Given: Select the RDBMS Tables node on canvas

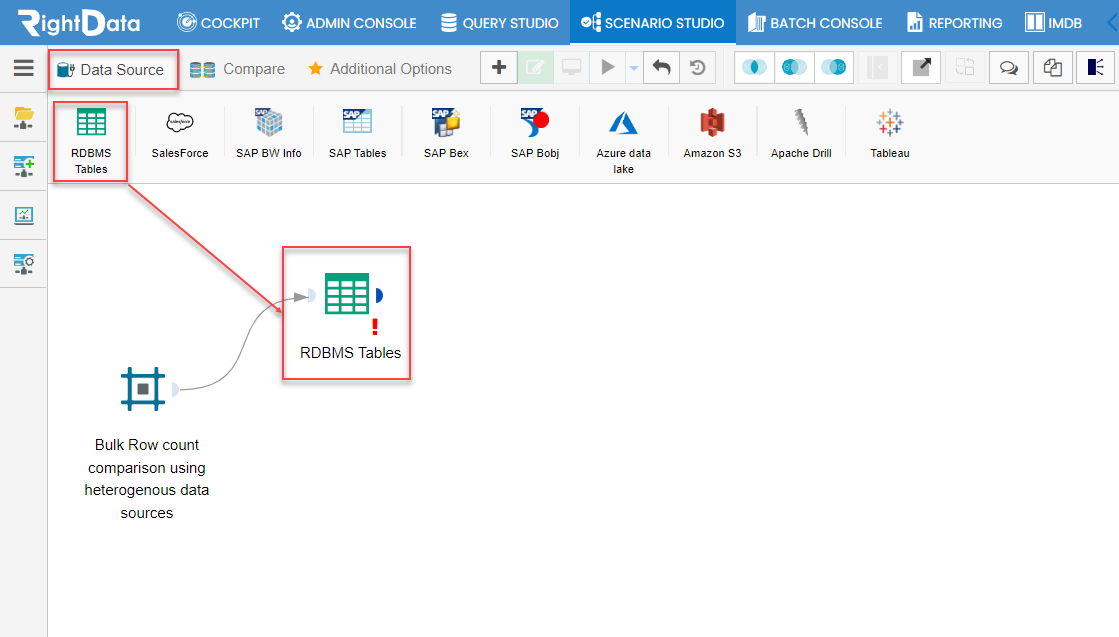Looking at the screenshot, I should click(347, 293).
